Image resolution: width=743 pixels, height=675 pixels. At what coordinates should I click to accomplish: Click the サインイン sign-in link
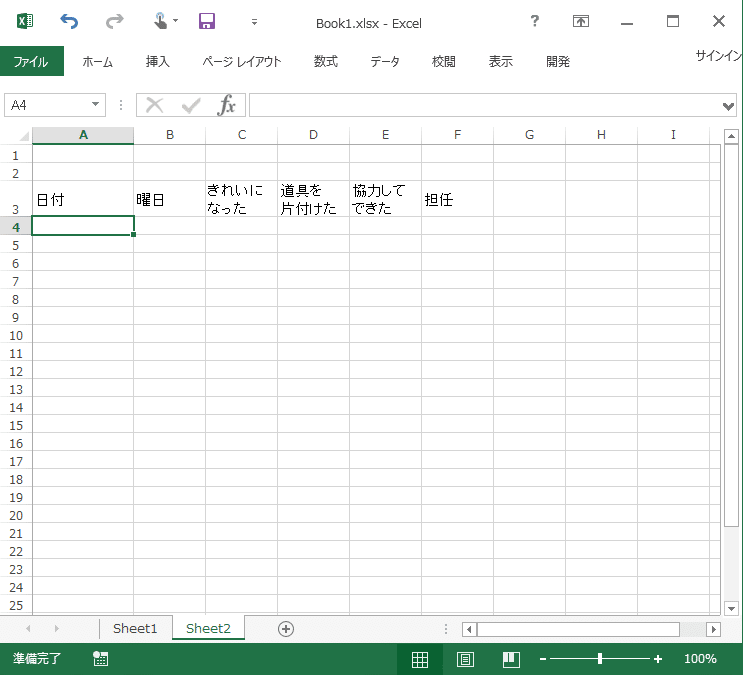[718, 56]
